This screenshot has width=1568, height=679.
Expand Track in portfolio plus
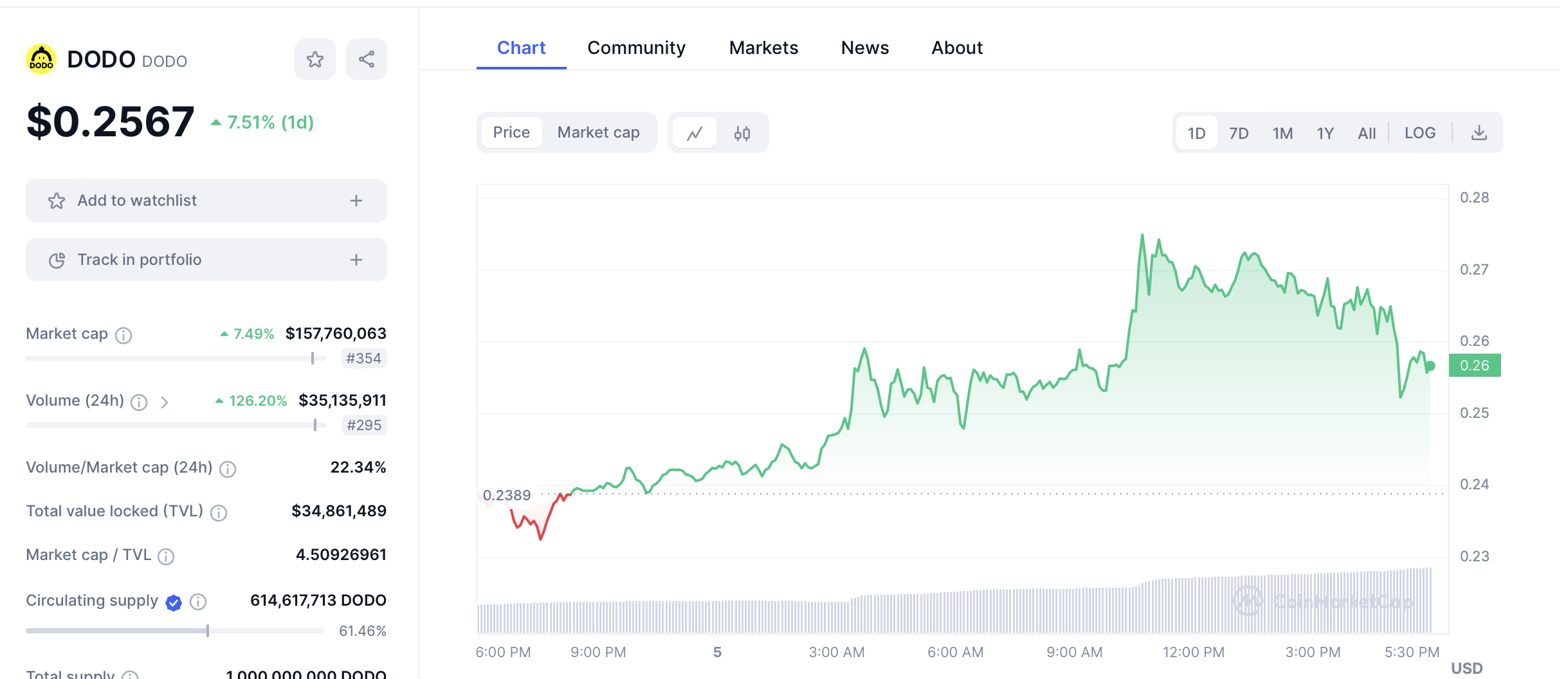(x=356, y=260)
